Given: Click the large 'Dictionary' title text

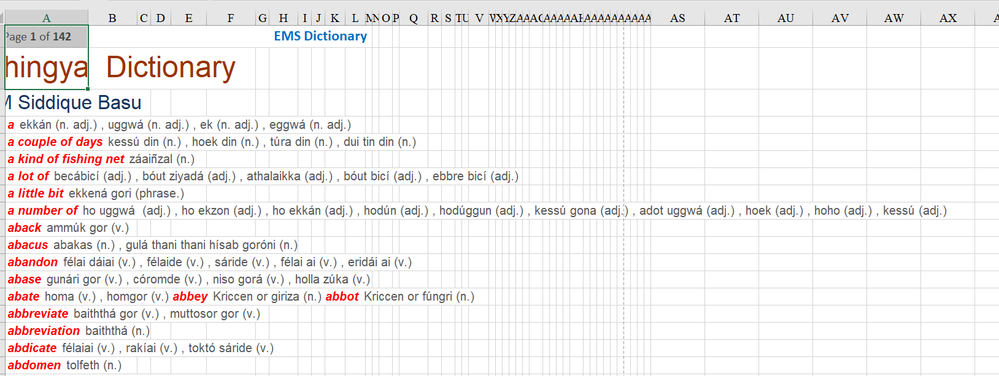Looking at the screenshot, I should (x=171, y=68).
